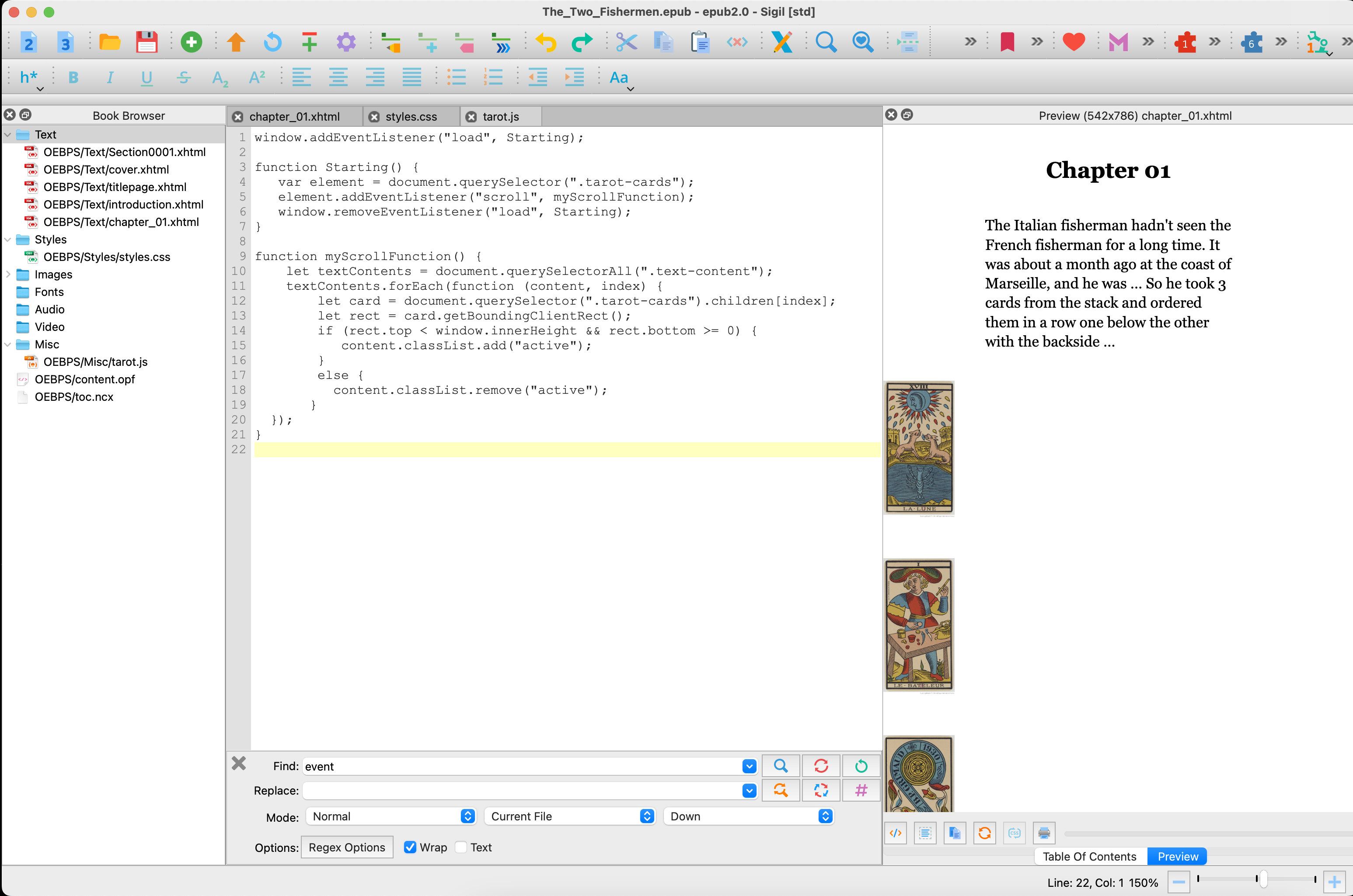This screenshot has width=1353, height=896.
Task: Expand the Images folder in Book Browser
Action: coord(8,274)
